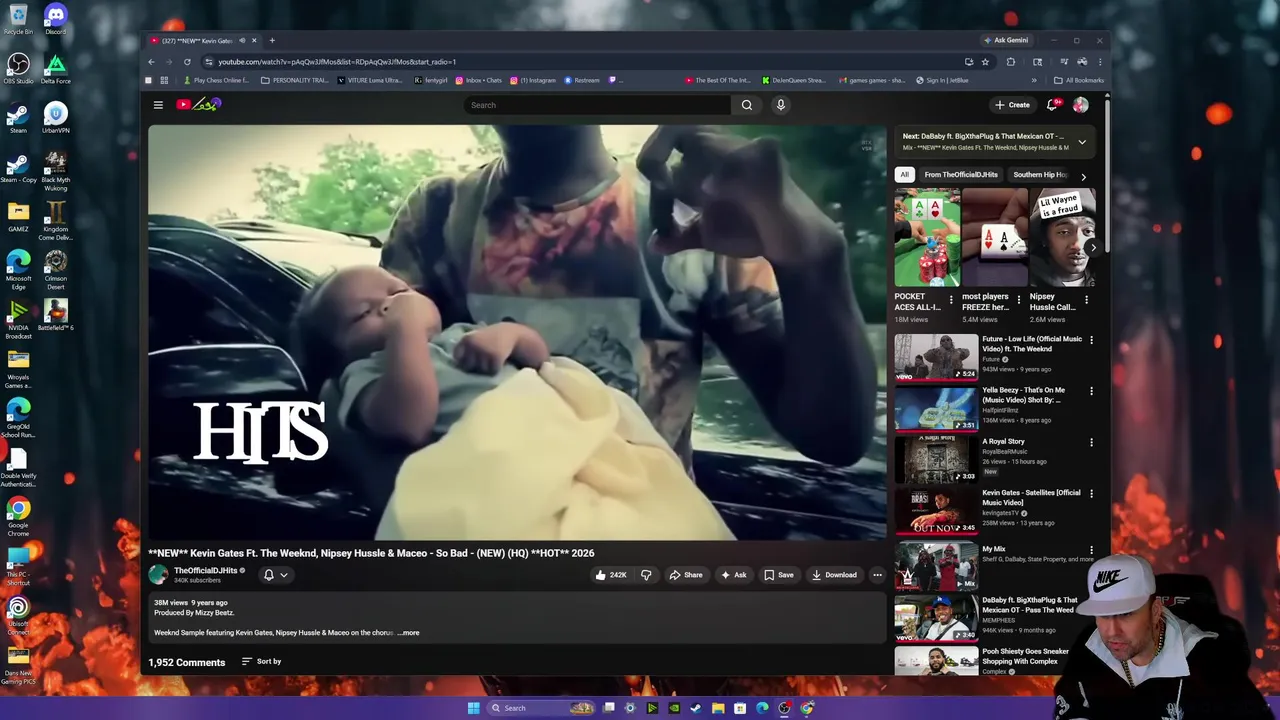The width and height of the screenshot is (1280, 720).
Task: Share the video
Action: click(685, 575)
